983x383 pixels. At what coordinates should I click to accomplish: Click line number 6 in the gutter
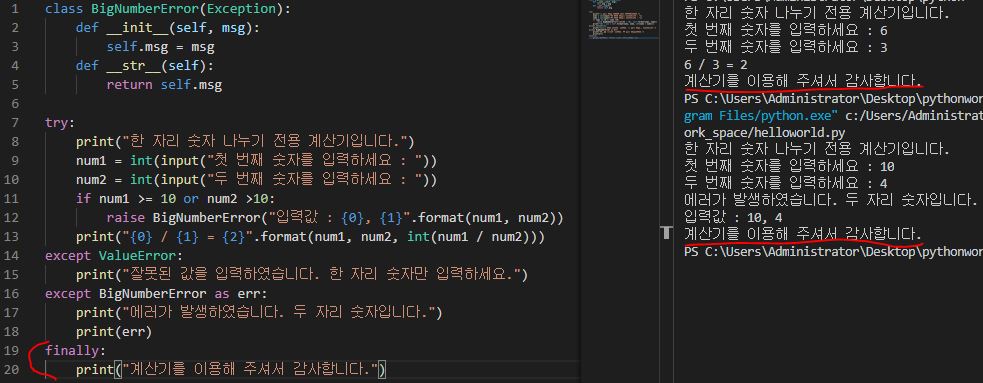point(15,103)
